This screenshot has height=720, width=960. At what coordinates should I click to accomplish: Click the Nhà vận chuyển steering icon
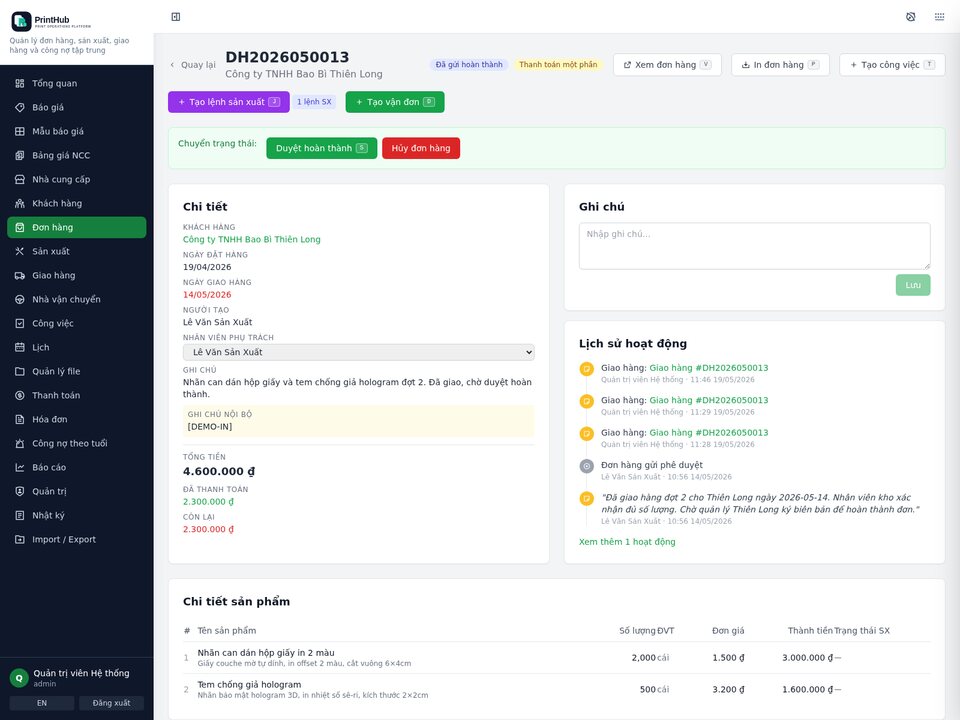point(20,299)
